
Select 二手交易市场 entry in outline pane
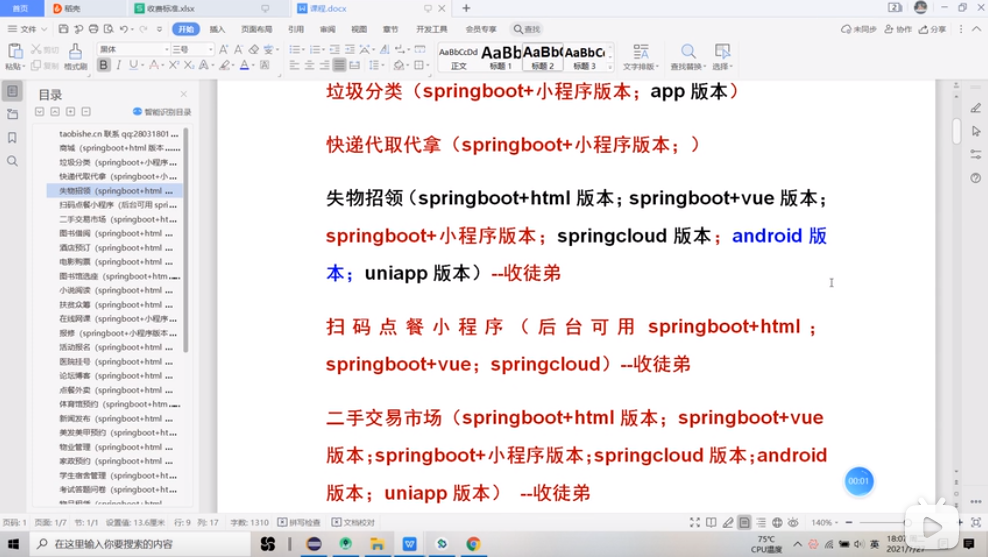pos(117,219)
